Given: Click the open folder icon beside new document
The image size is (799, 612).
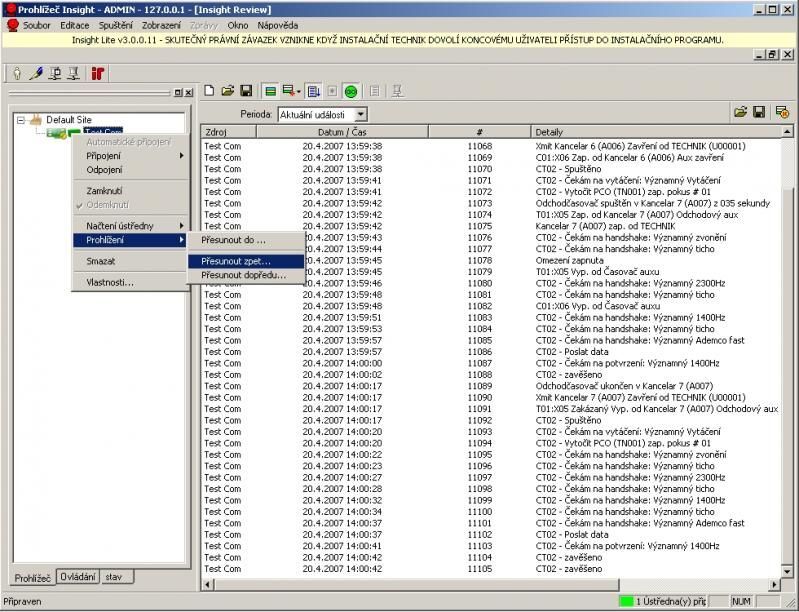Looking at the screenshot, I should (227, 91).
